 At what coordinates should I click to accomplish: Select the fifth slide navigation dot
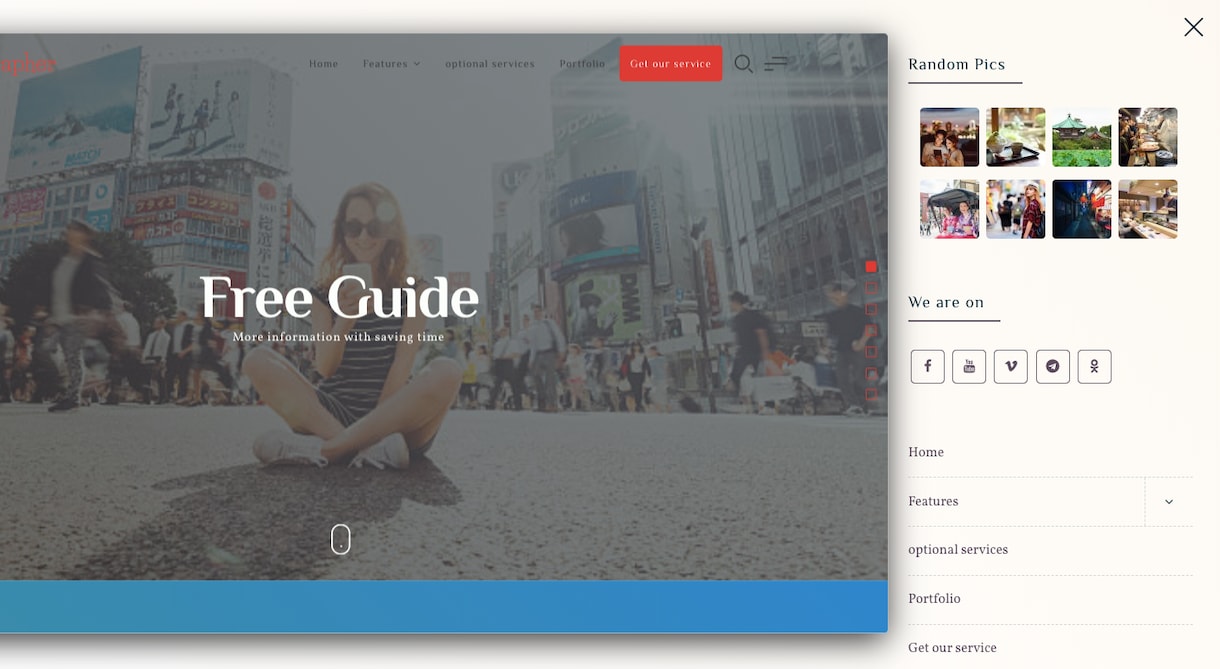(x=871, y=352)
